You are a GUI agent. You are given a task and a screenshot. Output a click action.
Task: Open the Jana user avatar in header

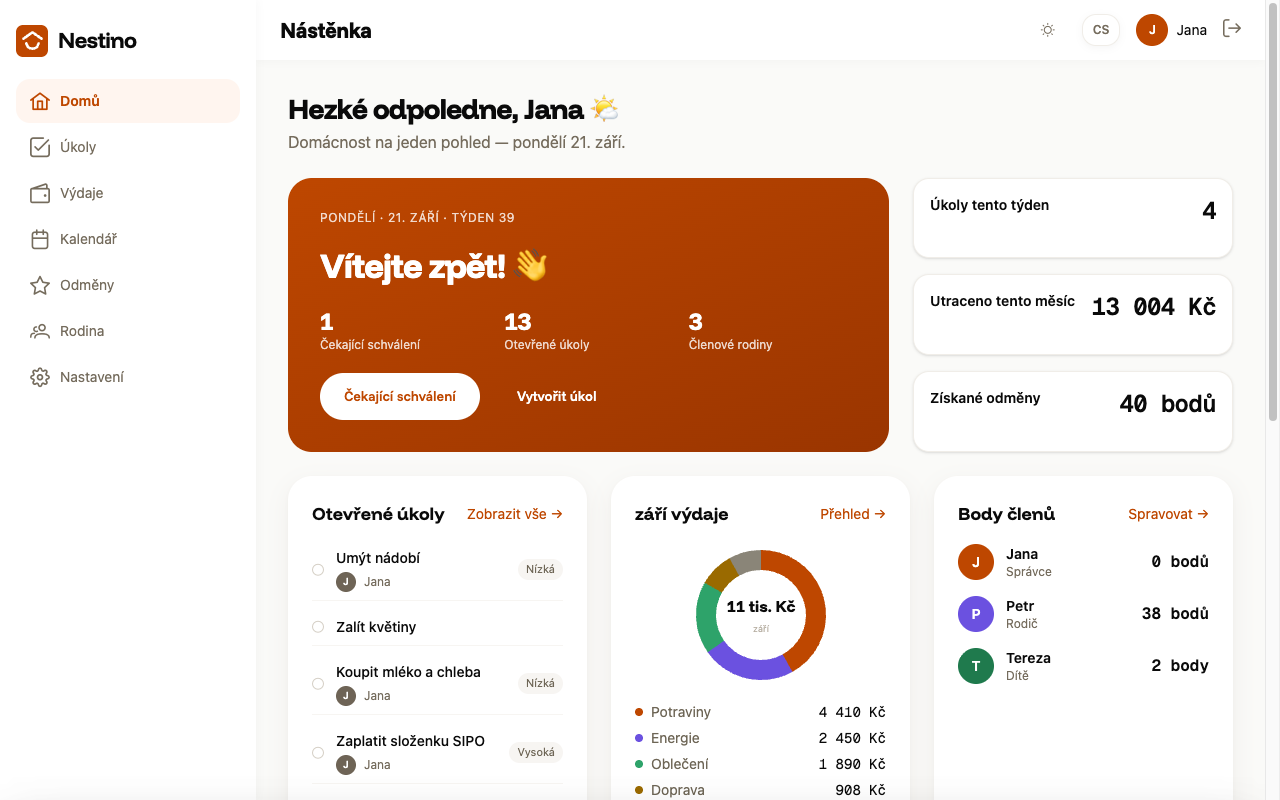tap(1152, 30)
